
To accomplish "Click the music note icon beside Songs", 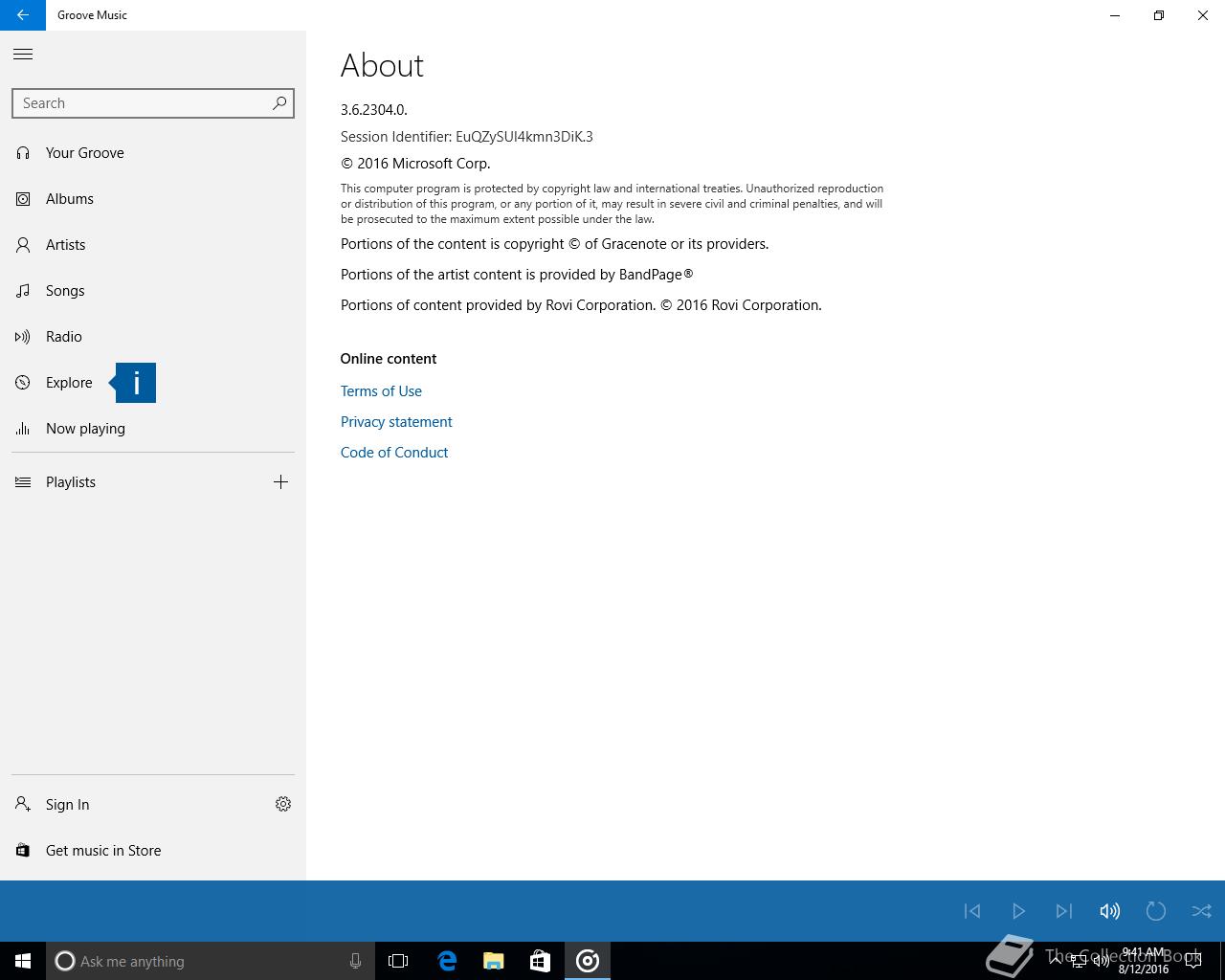I will (23, 291).
